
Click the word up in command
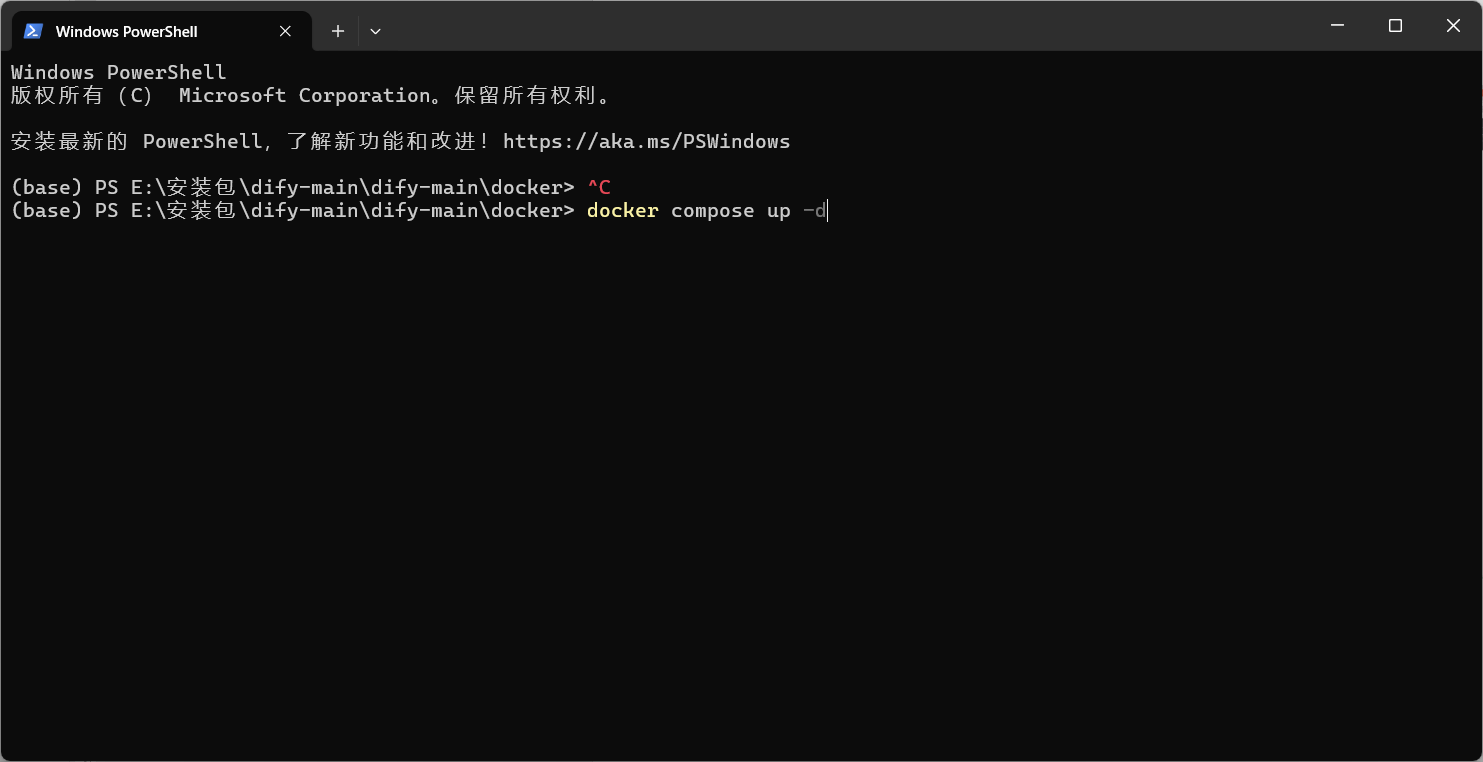778,211
